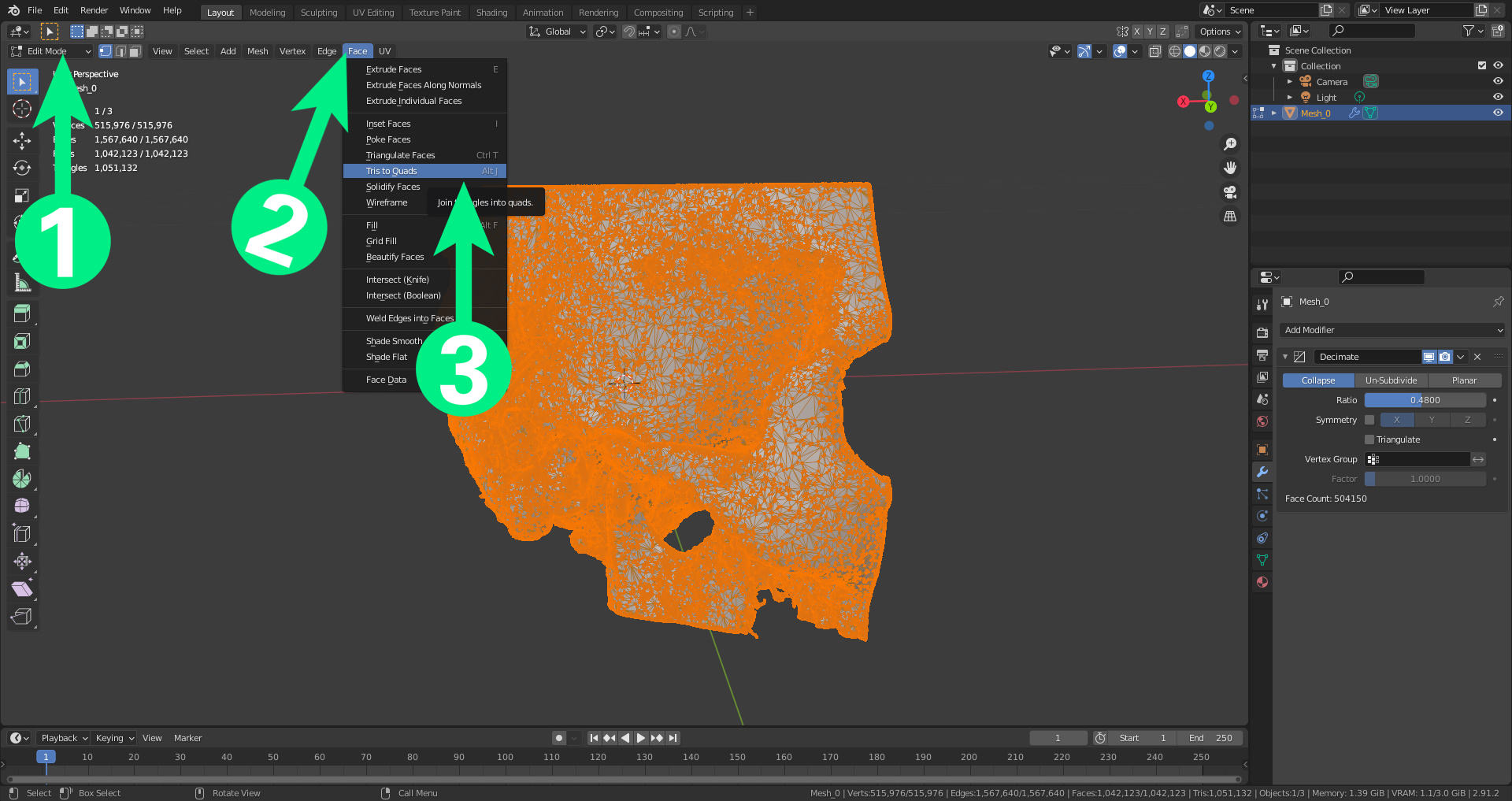Hide the Camera object using its eye icon
1512x801 pixels.
(x=1498, y=81)
